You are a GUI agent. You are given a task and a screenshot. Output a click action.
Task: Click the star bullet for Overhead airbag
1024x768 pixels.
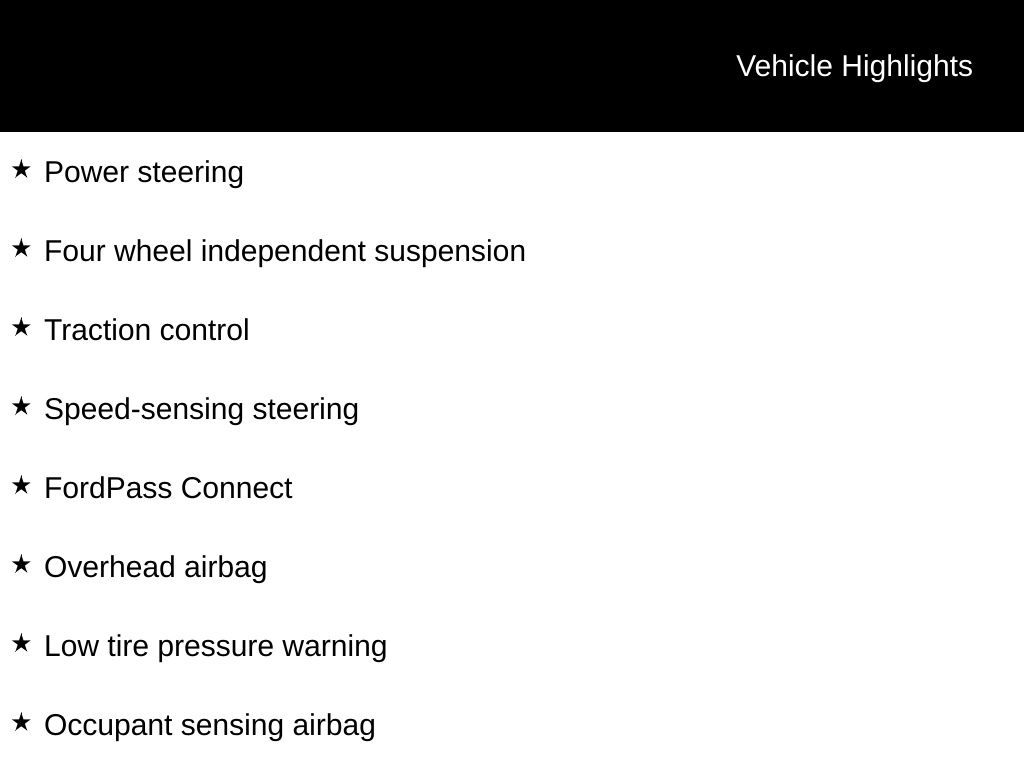(x=21, y=565)
